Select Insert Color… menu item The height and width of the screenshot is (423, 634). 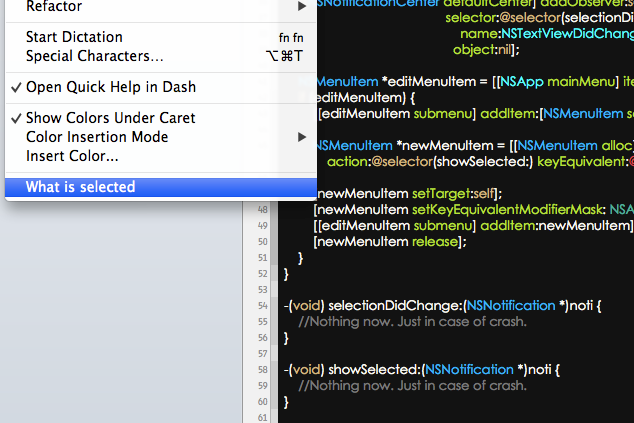[72, 156]
